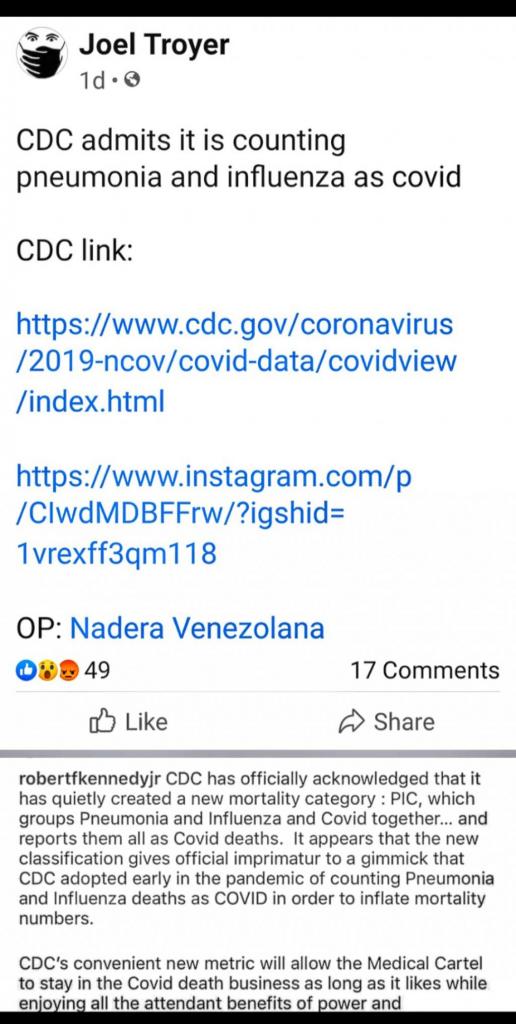
Task: Click the 1d post timestamp
Action: (x=92, y=81)
